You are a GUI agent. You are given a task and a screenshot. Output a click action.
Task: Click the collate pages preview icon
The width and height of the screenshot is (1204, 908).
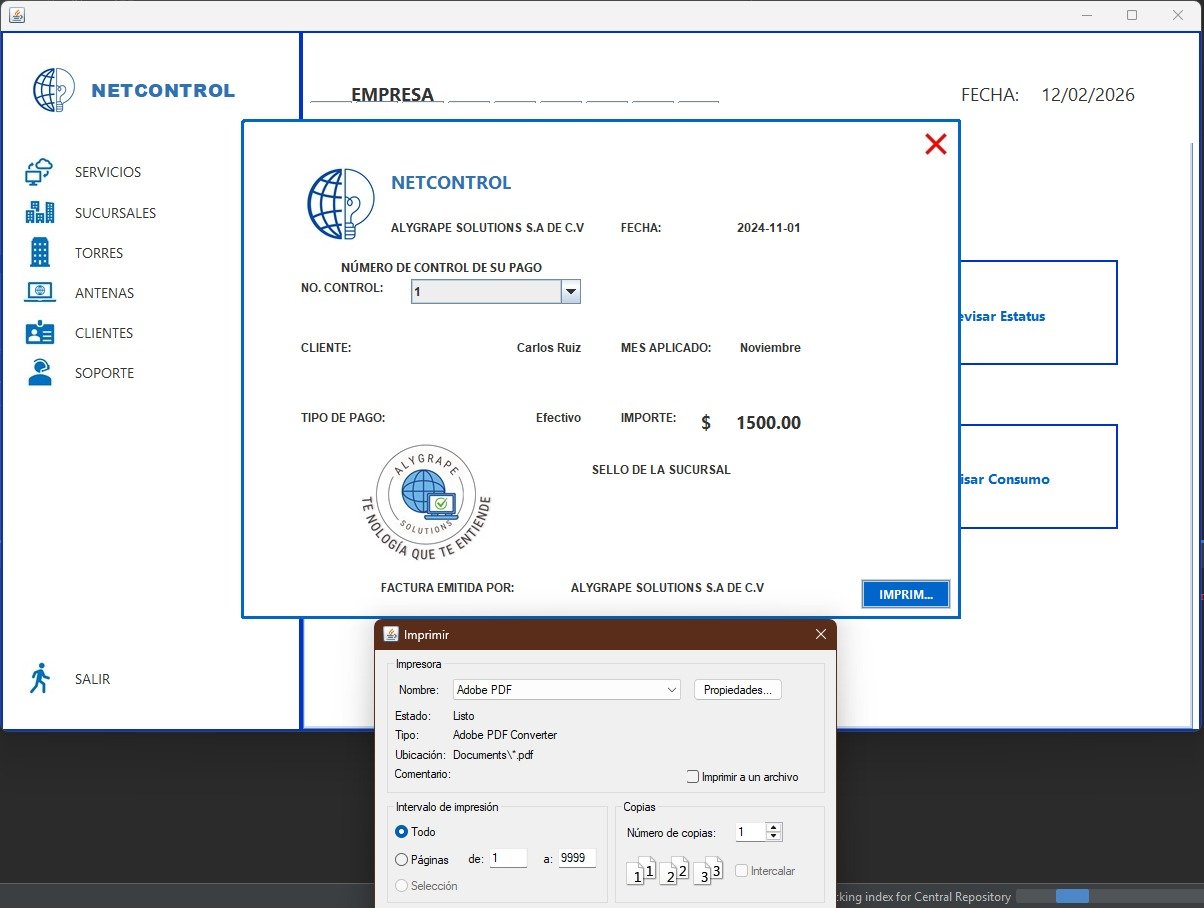click(674, 871)
